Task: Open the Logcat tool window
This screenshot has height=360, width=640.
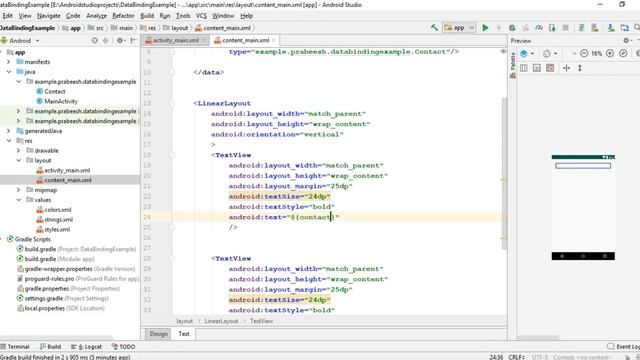Action: coord(87,347)
